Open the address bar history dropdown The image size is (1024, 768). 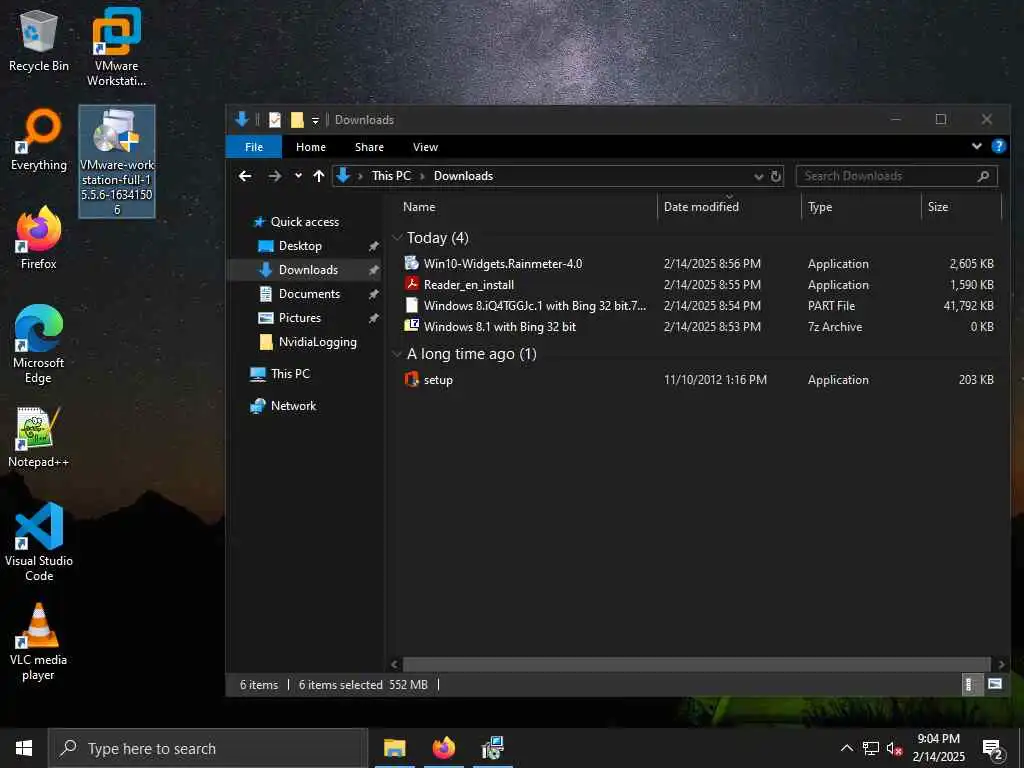click(x=758, y=176)
